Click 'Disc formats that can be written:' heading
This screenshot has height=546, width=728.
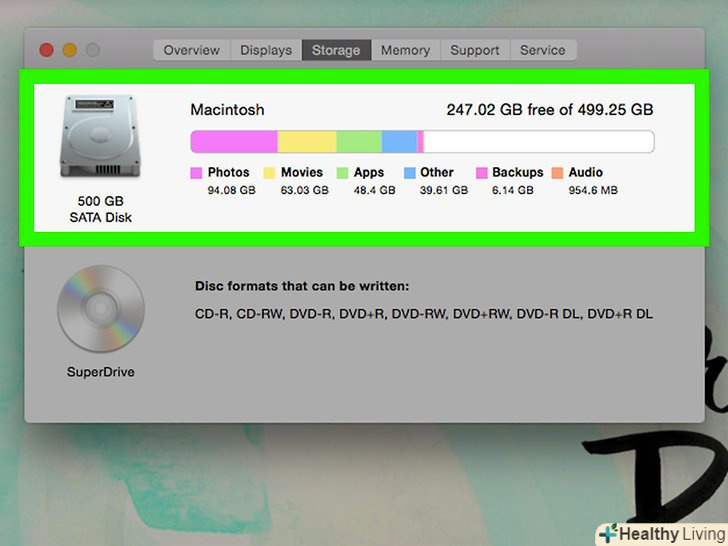click(x=302, y=286)
